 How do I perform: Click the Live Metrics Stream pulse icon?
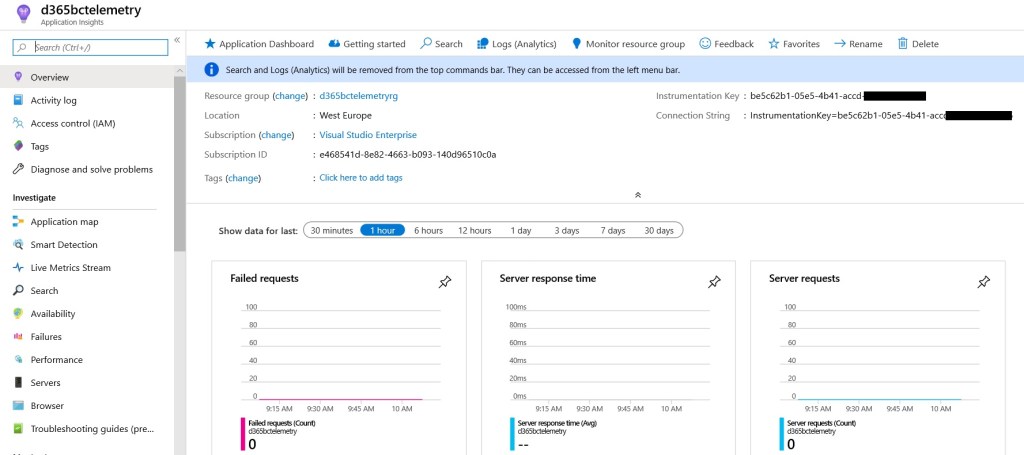coord(18,268)
